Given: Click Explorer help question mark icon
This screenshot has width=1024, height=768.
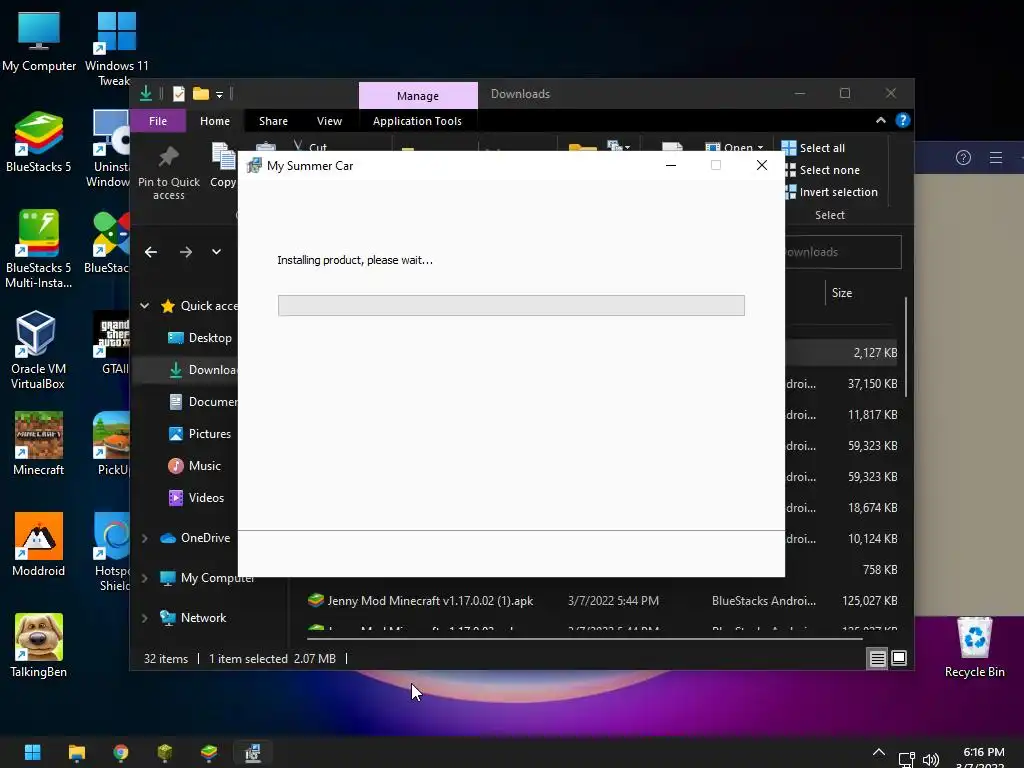Looking at the screenshot, I should click(x=903, y=120).
